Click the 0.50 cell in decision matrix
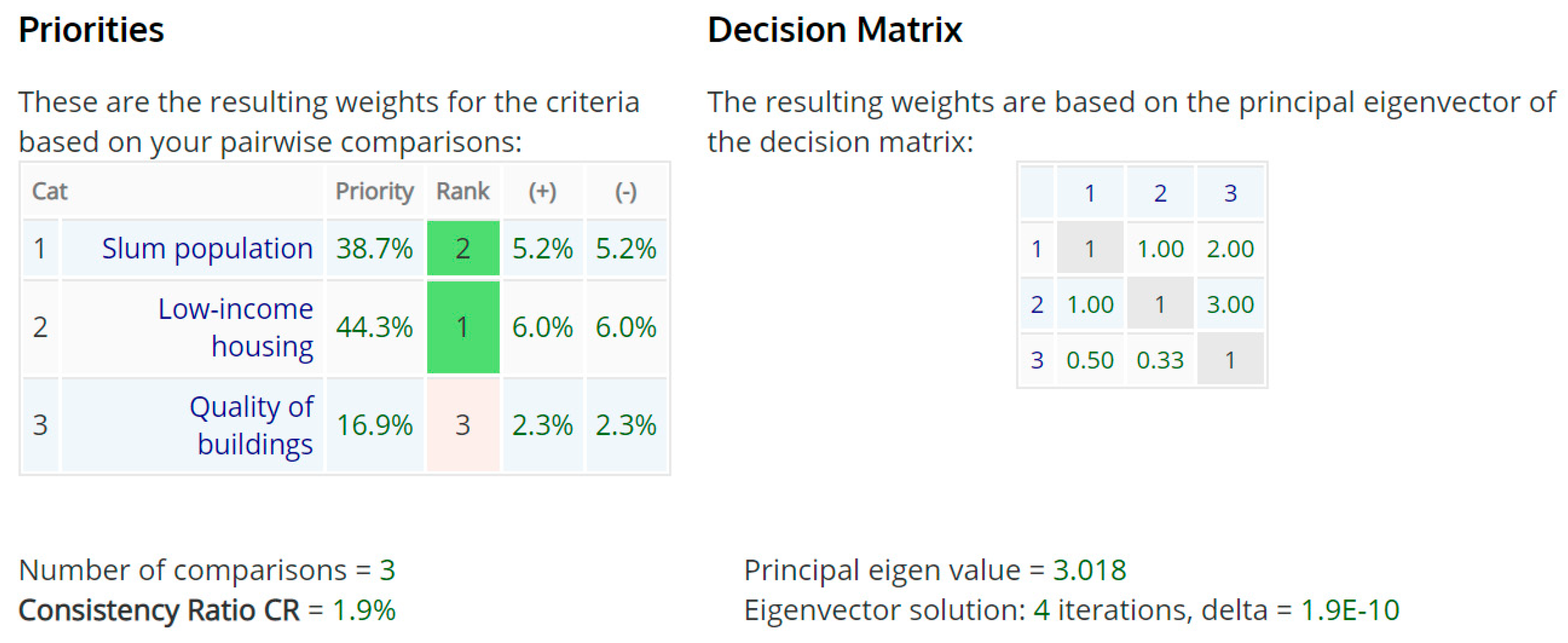1568x643 pixels. click(x=1089, y=360)
